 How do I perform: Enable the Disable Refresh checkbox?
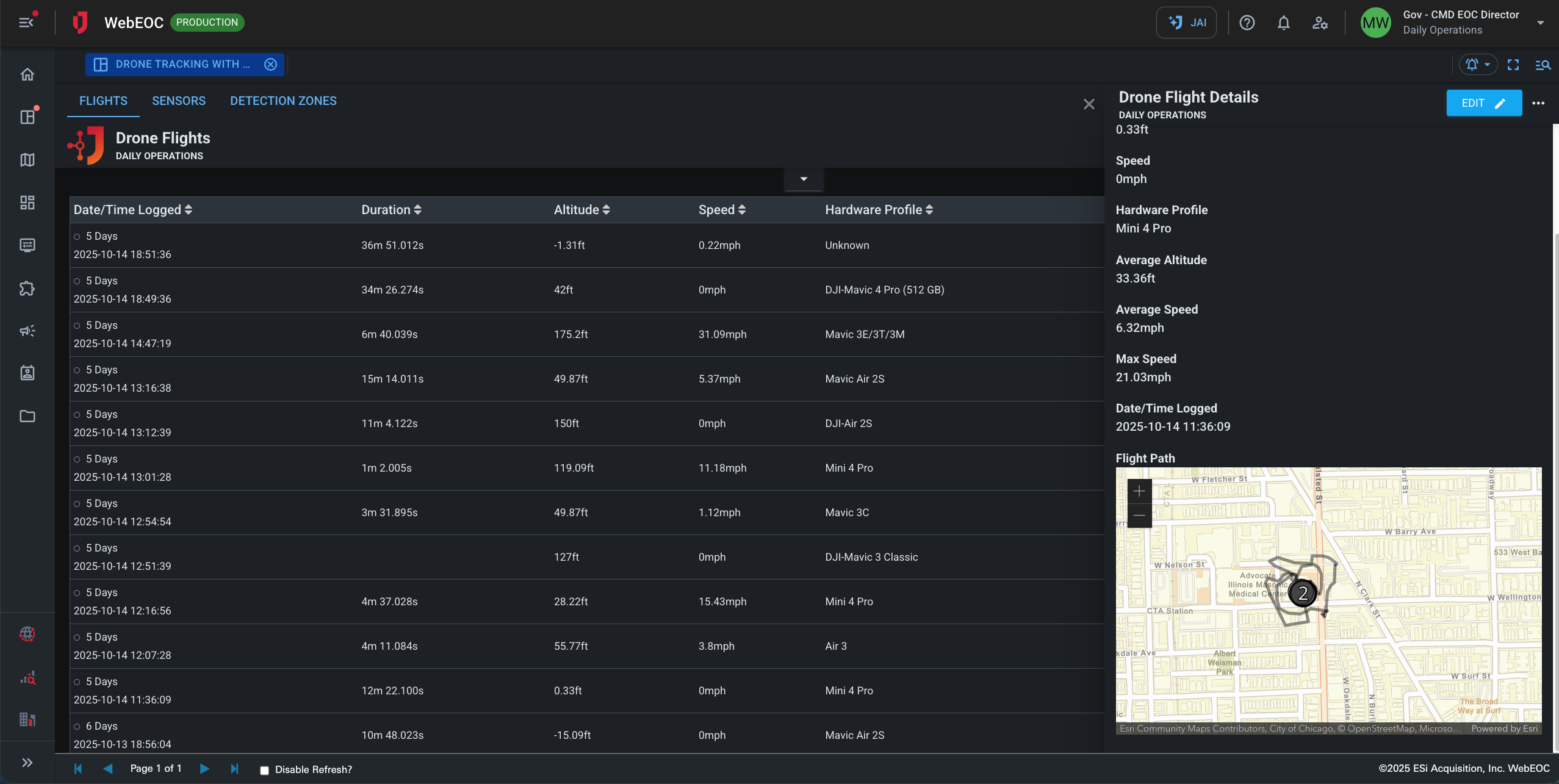pos(264,770)
